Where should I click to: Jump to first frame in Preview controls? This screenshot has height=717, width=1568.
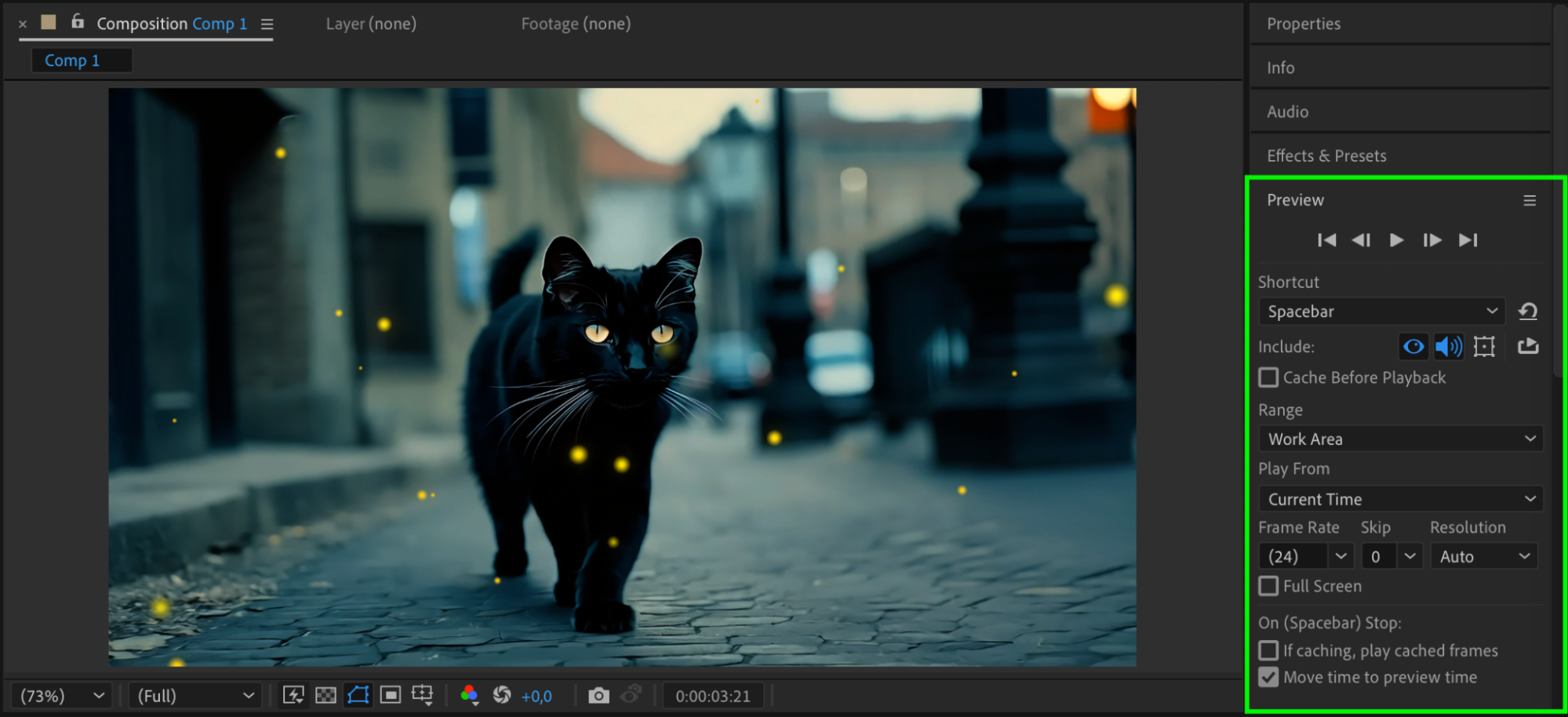coord(1326,240)
